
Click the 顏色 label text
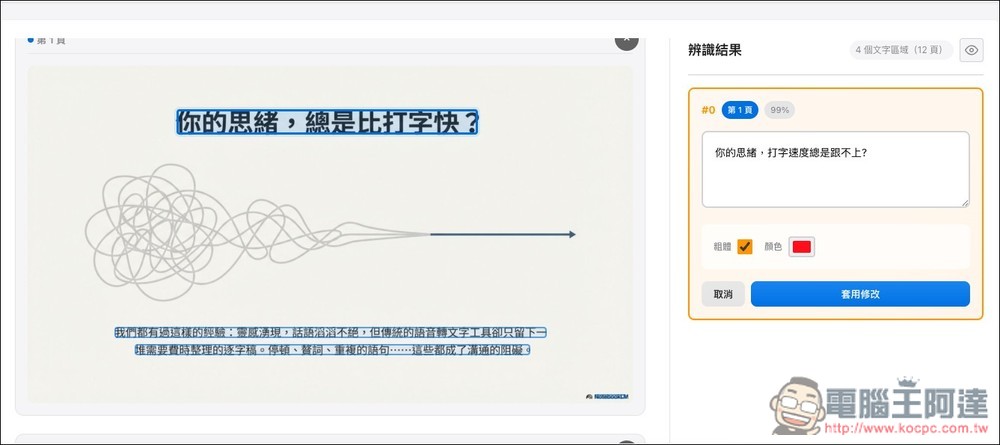(x=773, y=247)
